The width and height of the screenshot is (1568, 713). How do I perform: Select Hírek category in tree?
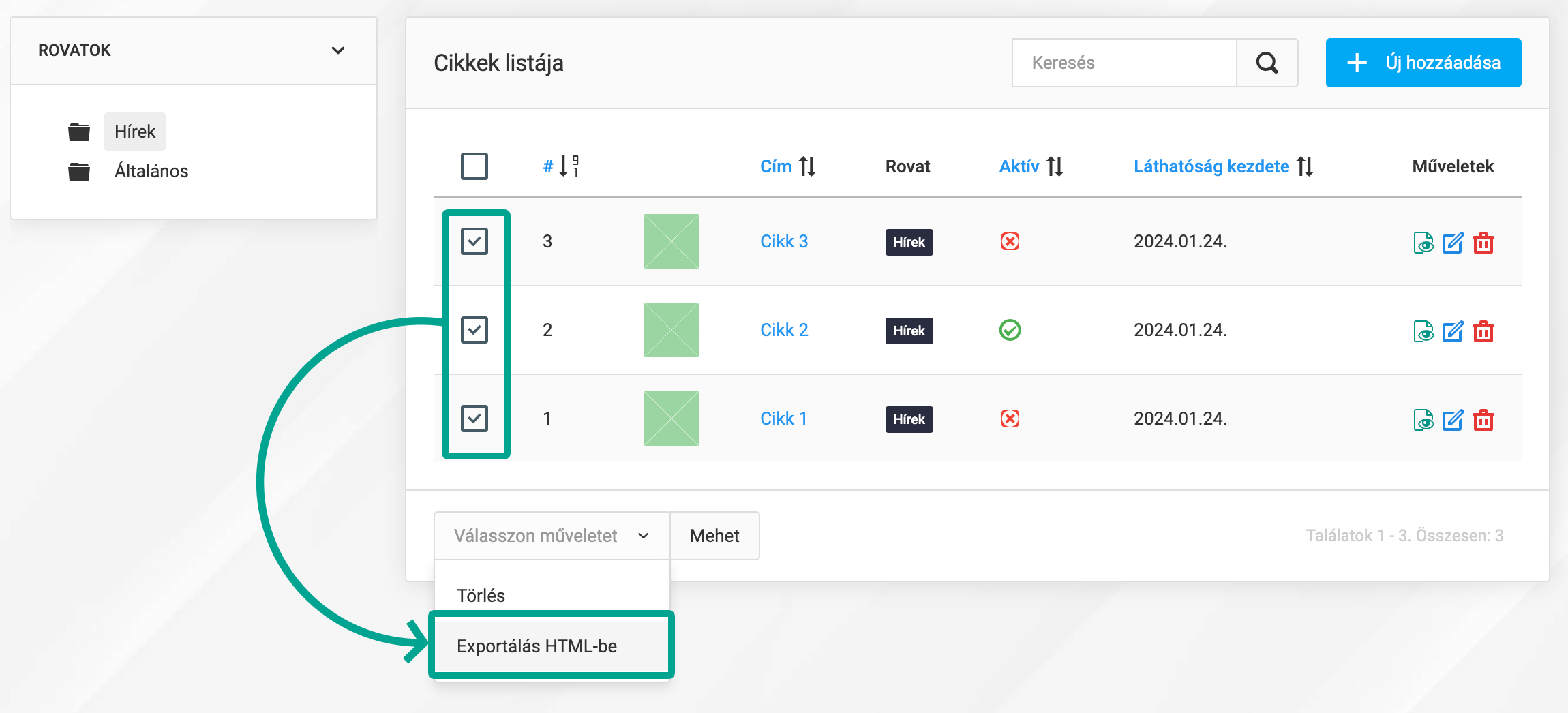tap(135, 132)
